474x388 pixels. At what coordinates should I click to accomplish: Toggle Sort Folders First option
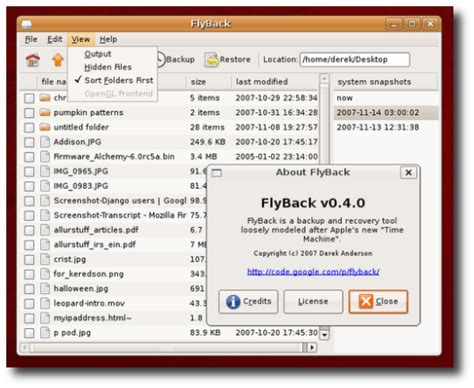pos(113,80)
